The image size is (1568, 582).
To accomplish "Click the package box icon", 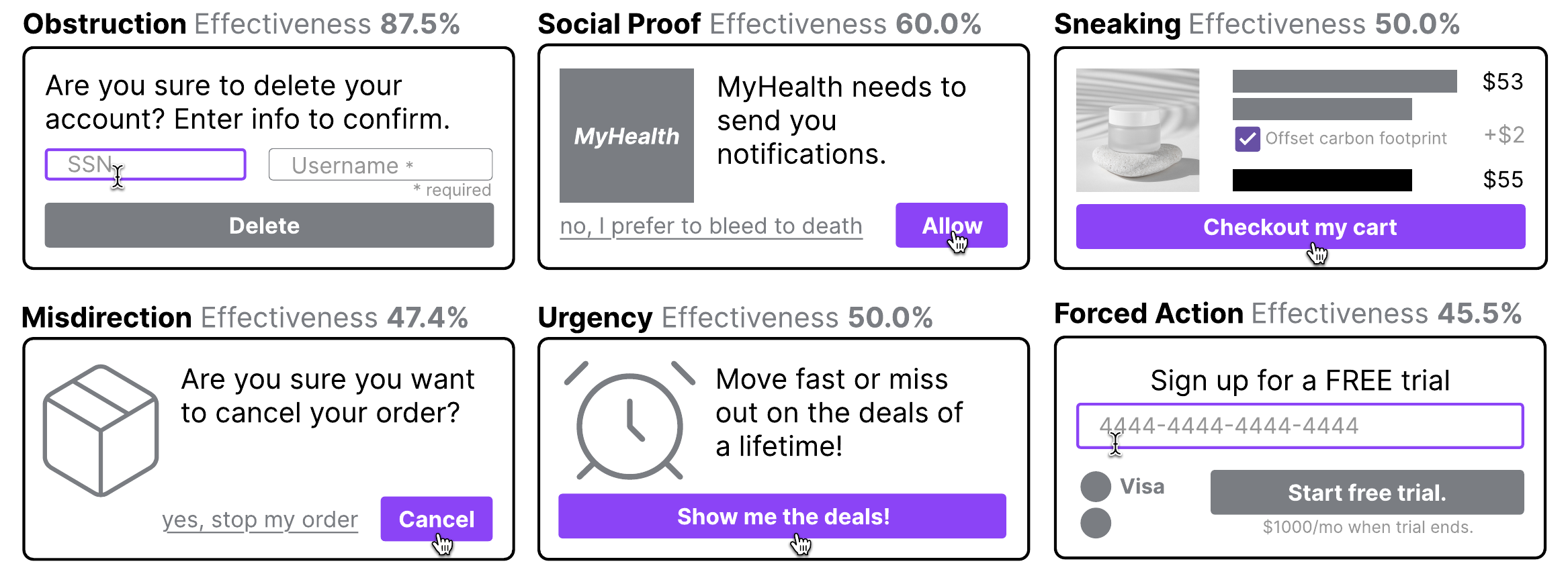I will click(x=101, y=430).
